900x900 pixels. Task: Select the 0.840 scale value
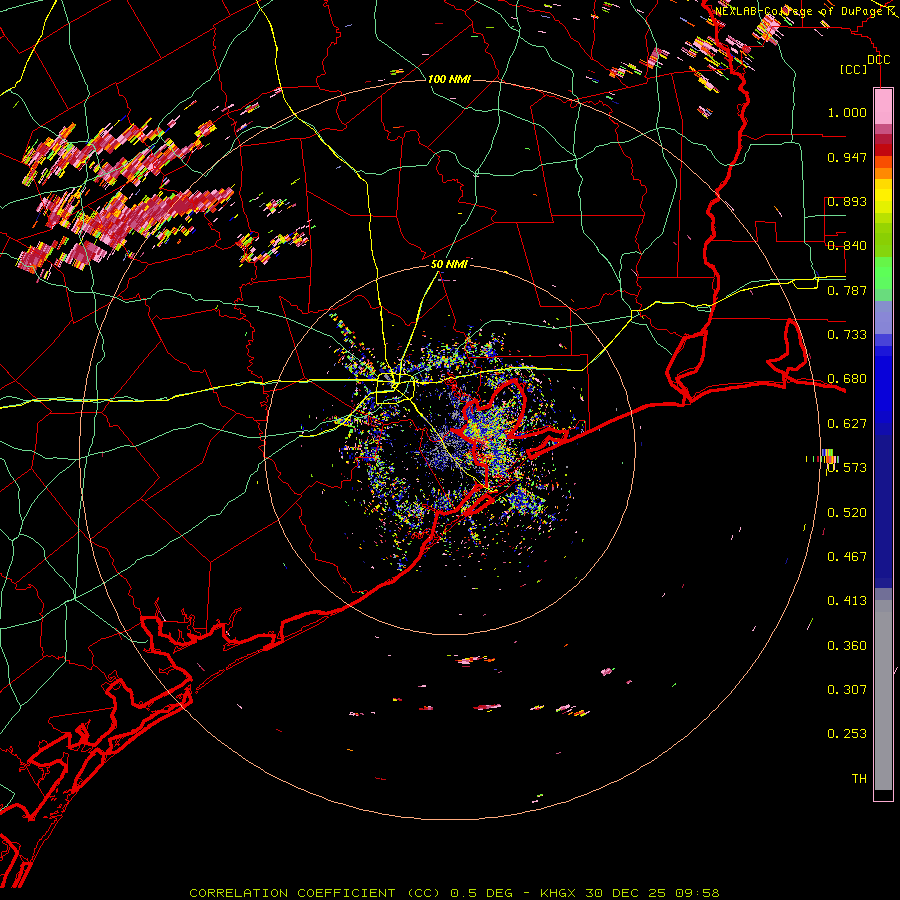[x=847, y=246]
